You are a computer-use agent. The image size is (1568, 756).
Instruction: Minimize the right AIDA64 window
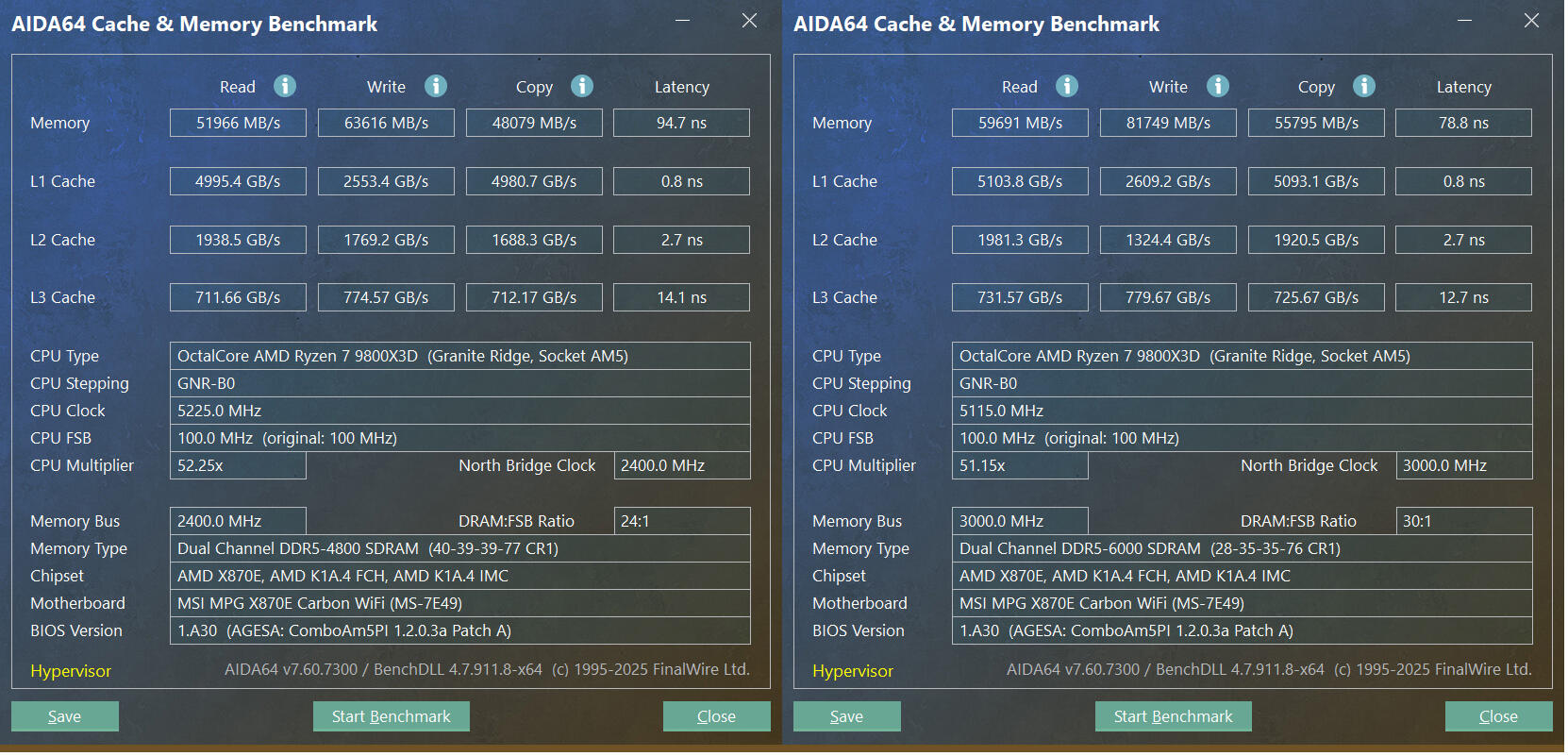(1465, 20)
